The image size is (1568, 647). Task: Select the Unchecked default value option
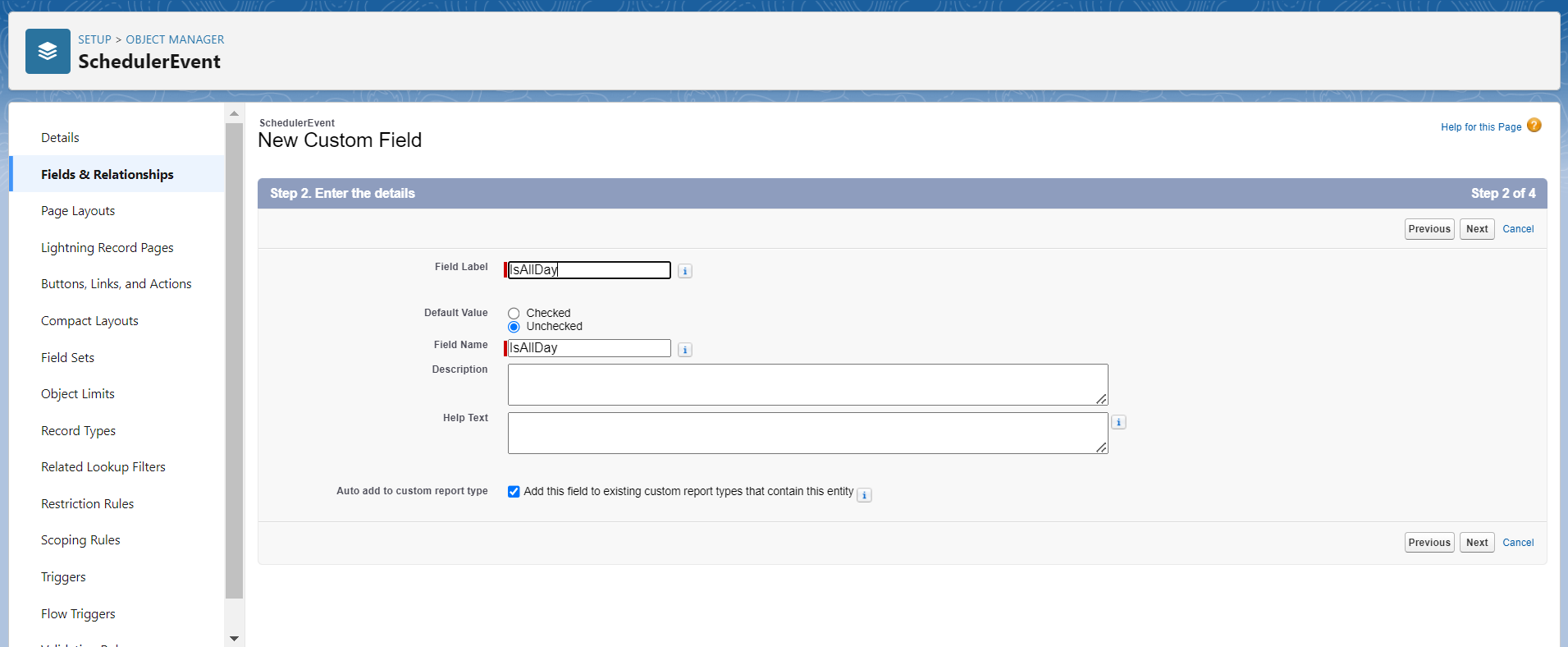(x=514, y=327)
